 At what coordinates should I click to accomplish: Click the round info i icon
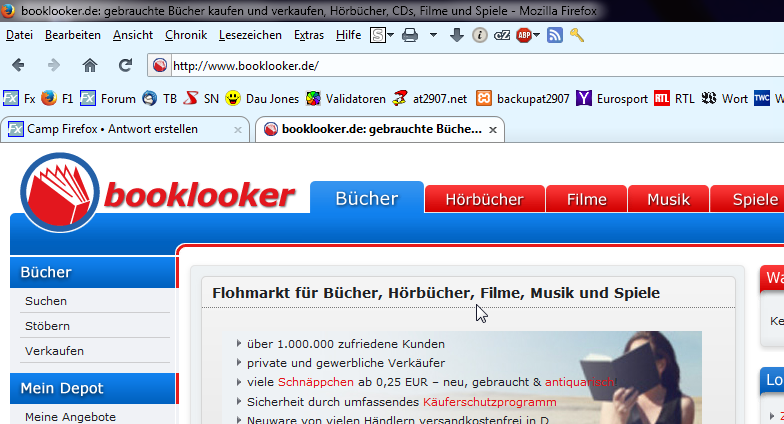coord(480,35)
